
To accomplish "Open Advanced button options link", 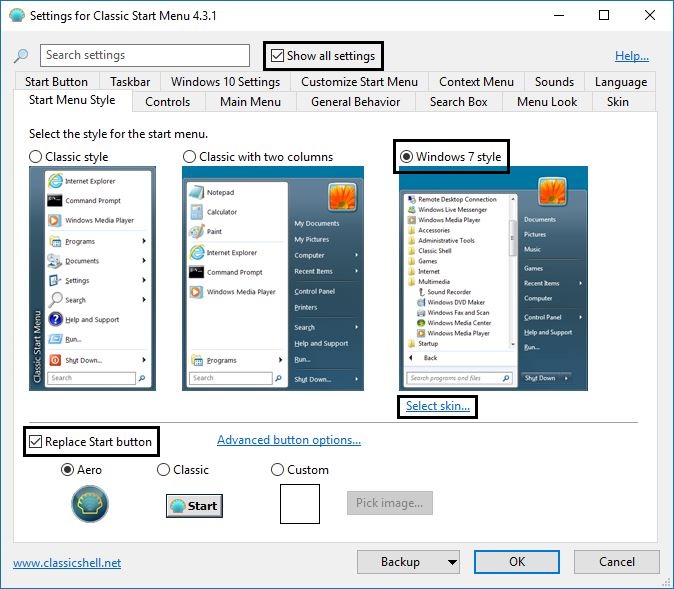I will click(289, 440).
